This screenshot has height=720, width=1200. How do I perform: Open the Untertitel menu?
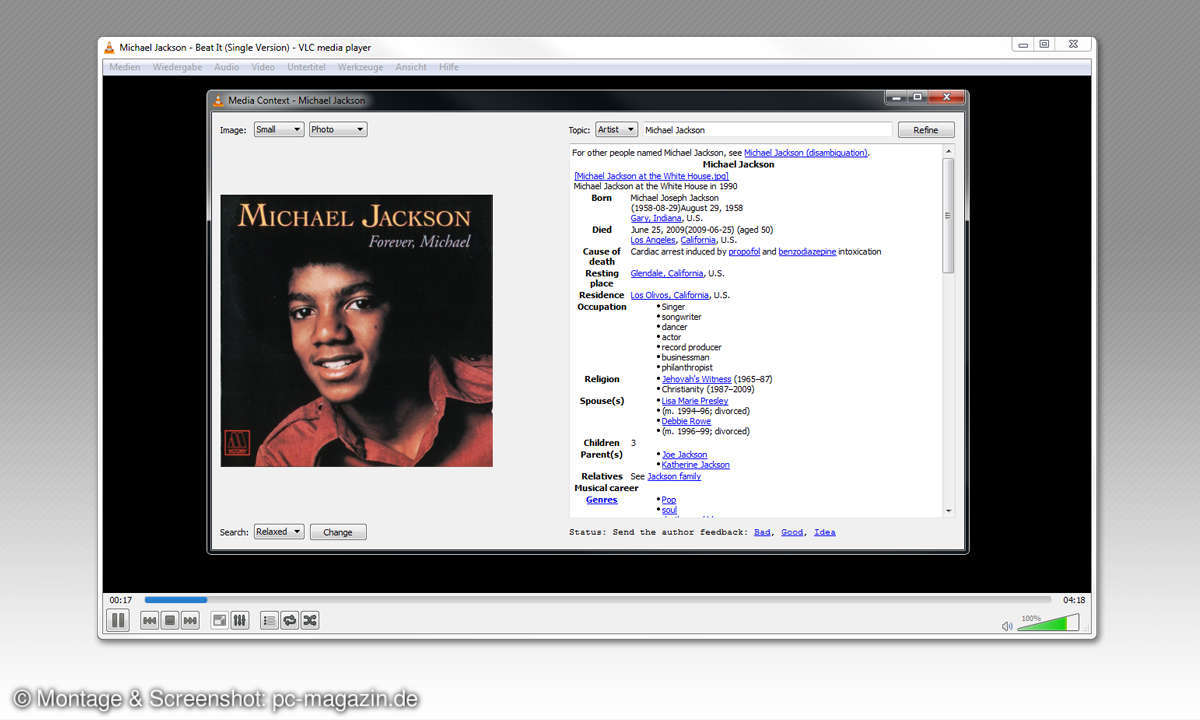point(306,67)
